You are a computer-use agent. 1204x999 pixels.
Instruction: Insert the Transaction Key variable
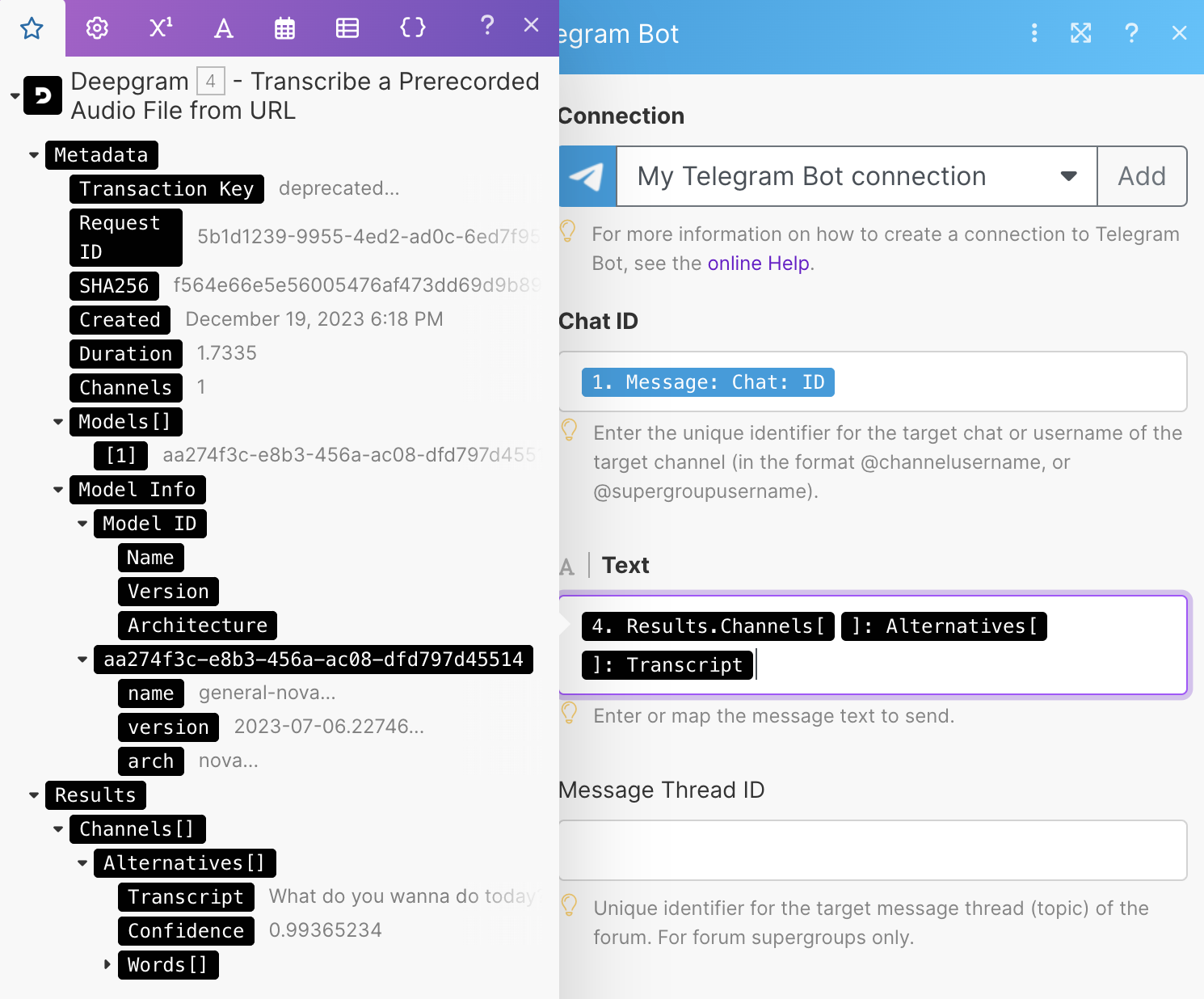pos(166,189)
